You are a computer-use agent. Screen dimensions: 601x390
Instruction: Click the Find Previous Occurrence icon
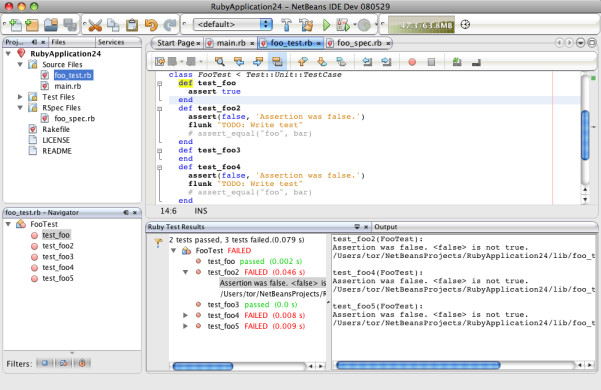pos(239,62)
